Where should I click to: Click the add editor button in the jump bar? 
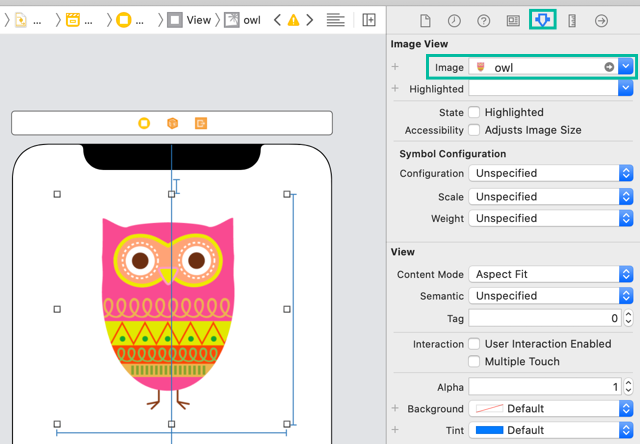pyautogui.click(x=369, y=20)
